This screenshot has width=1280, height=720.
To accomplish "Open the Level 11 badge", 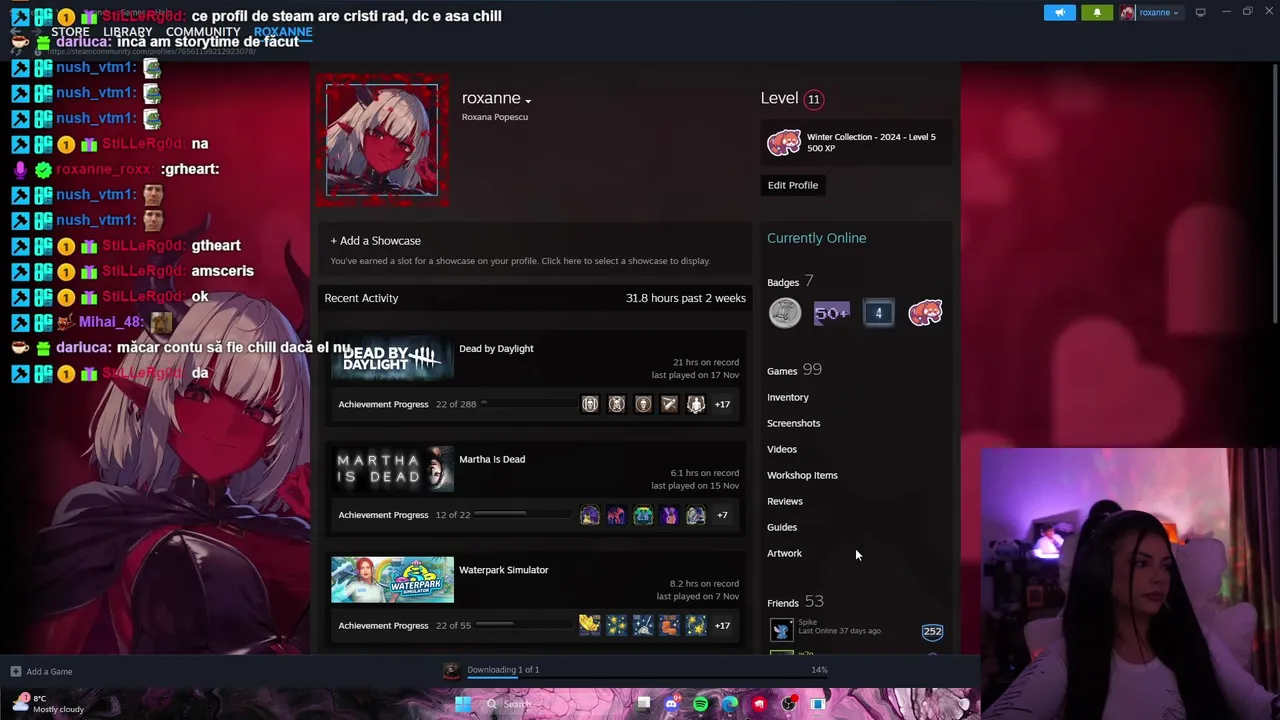I will tap(814, 99).
